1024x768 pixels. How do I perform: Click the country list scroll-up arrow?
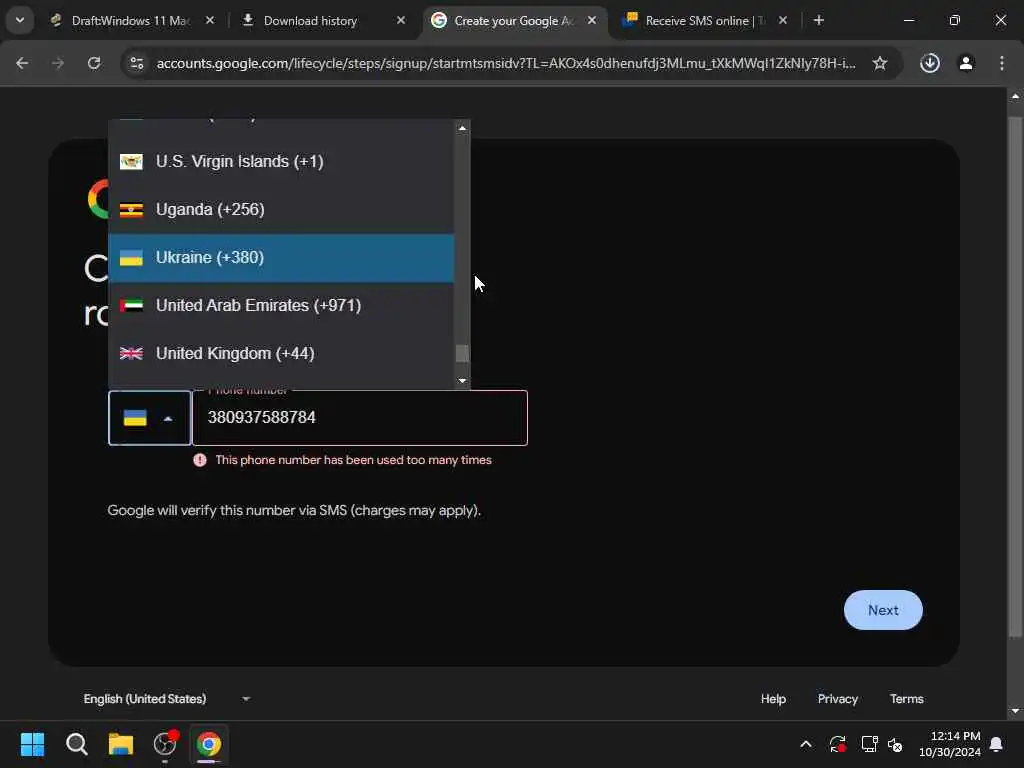point(462,128)
